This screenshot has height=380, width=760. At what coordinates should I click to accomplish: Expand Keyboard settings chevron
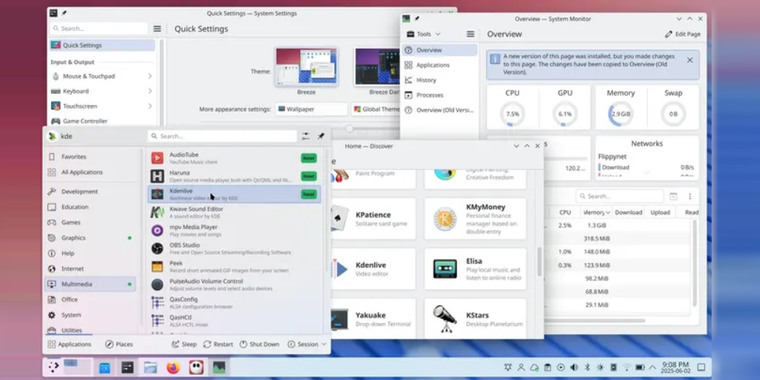click(x=150, y=91)
